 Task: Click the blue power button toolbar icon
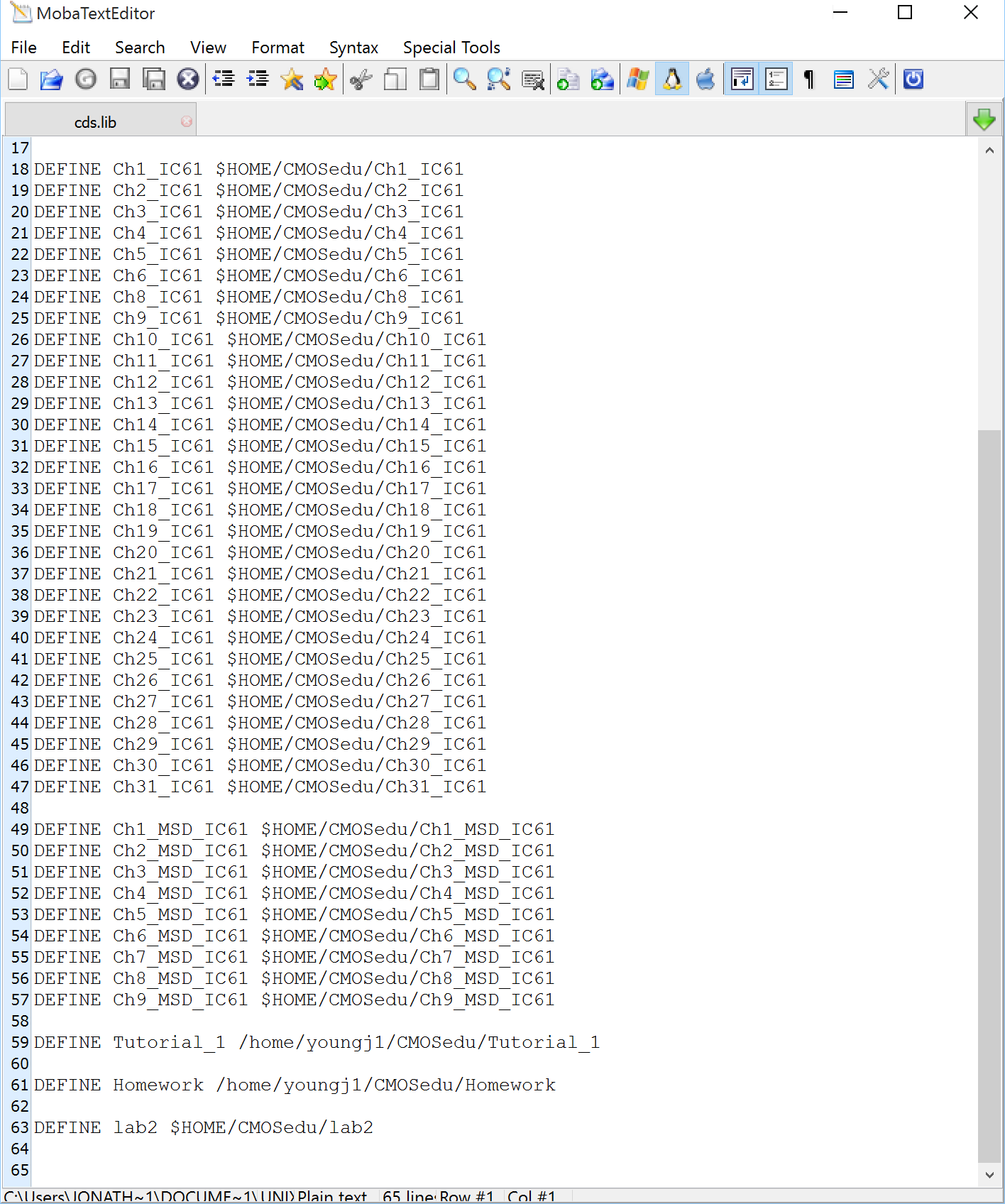click(x=913, y=80)
